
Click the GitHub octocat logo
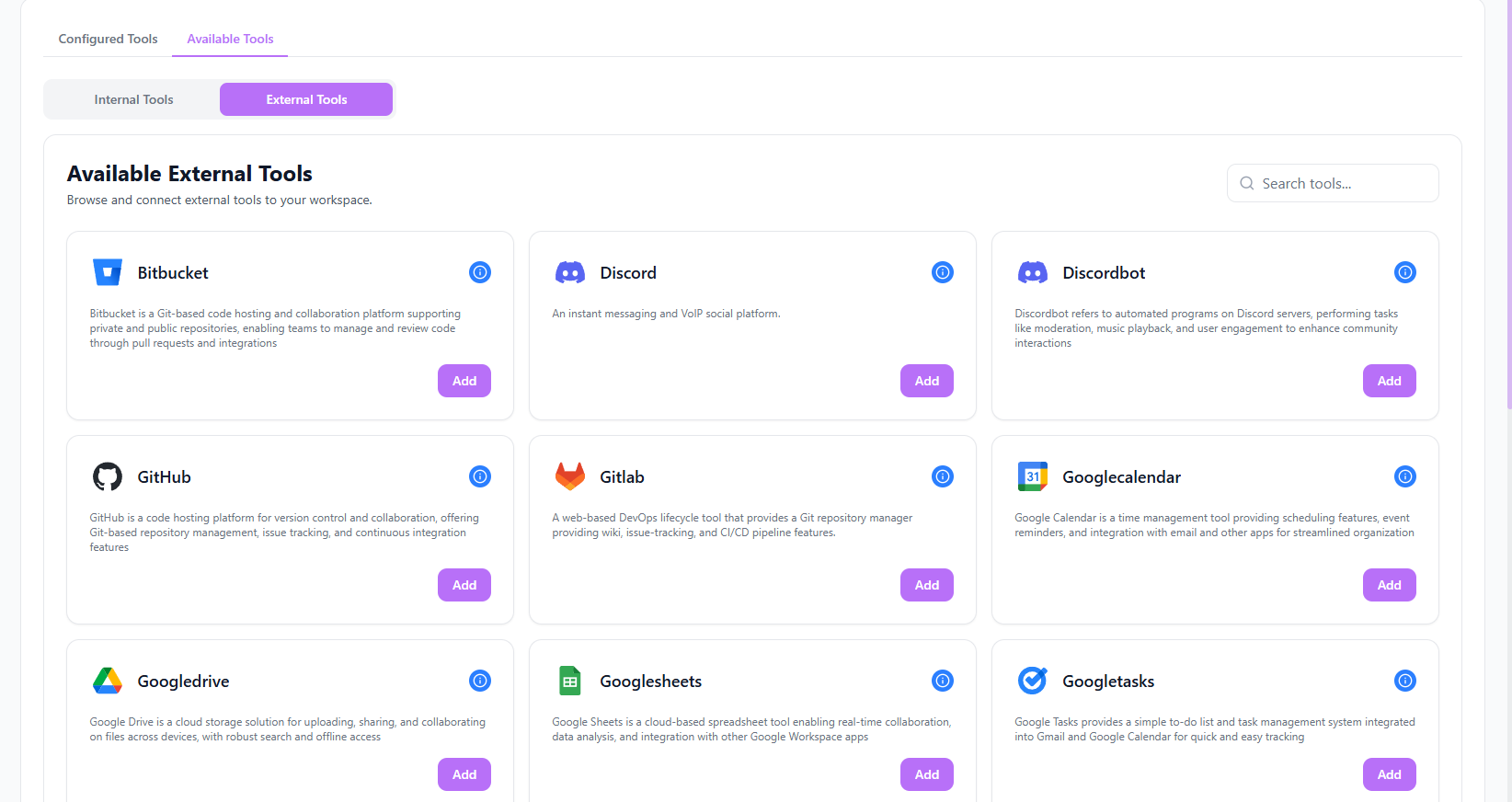pyautogui.click(x=108, y=476)
